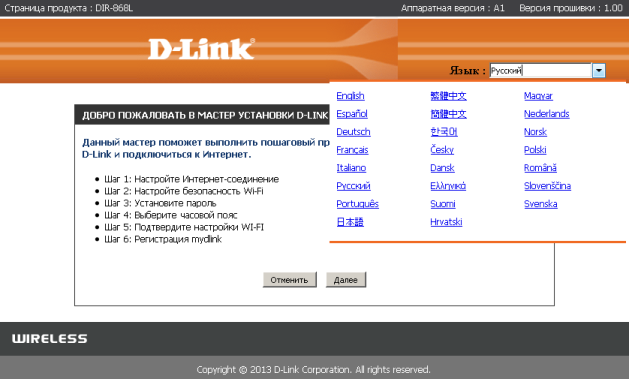Click "Шаг 6: Регистрация mydlink" item

tap(163, 239)
